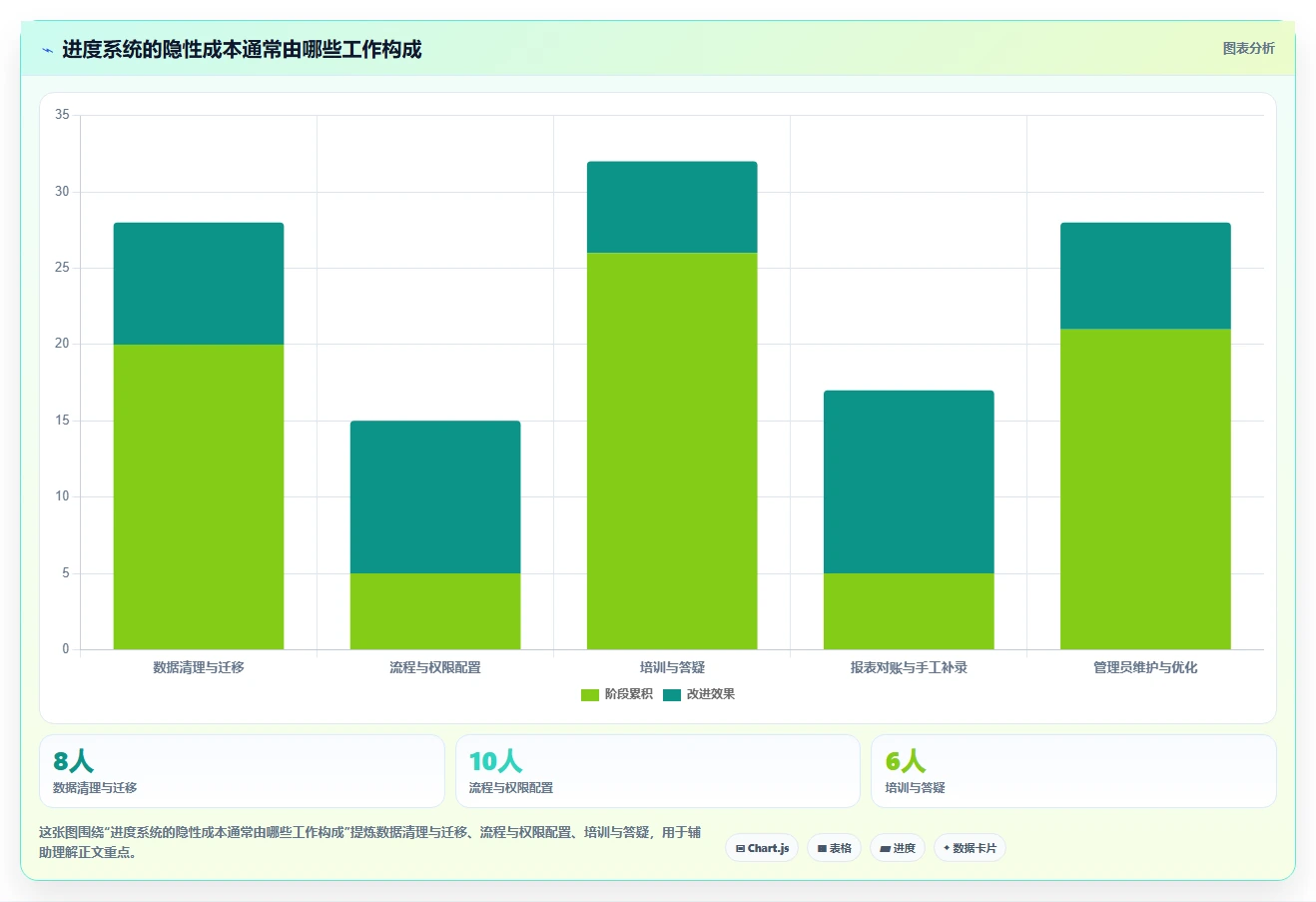This screenshot has width=1316, height=902.
Task: Click the x-axis label 培训与答疑
Action: point(672,667)
